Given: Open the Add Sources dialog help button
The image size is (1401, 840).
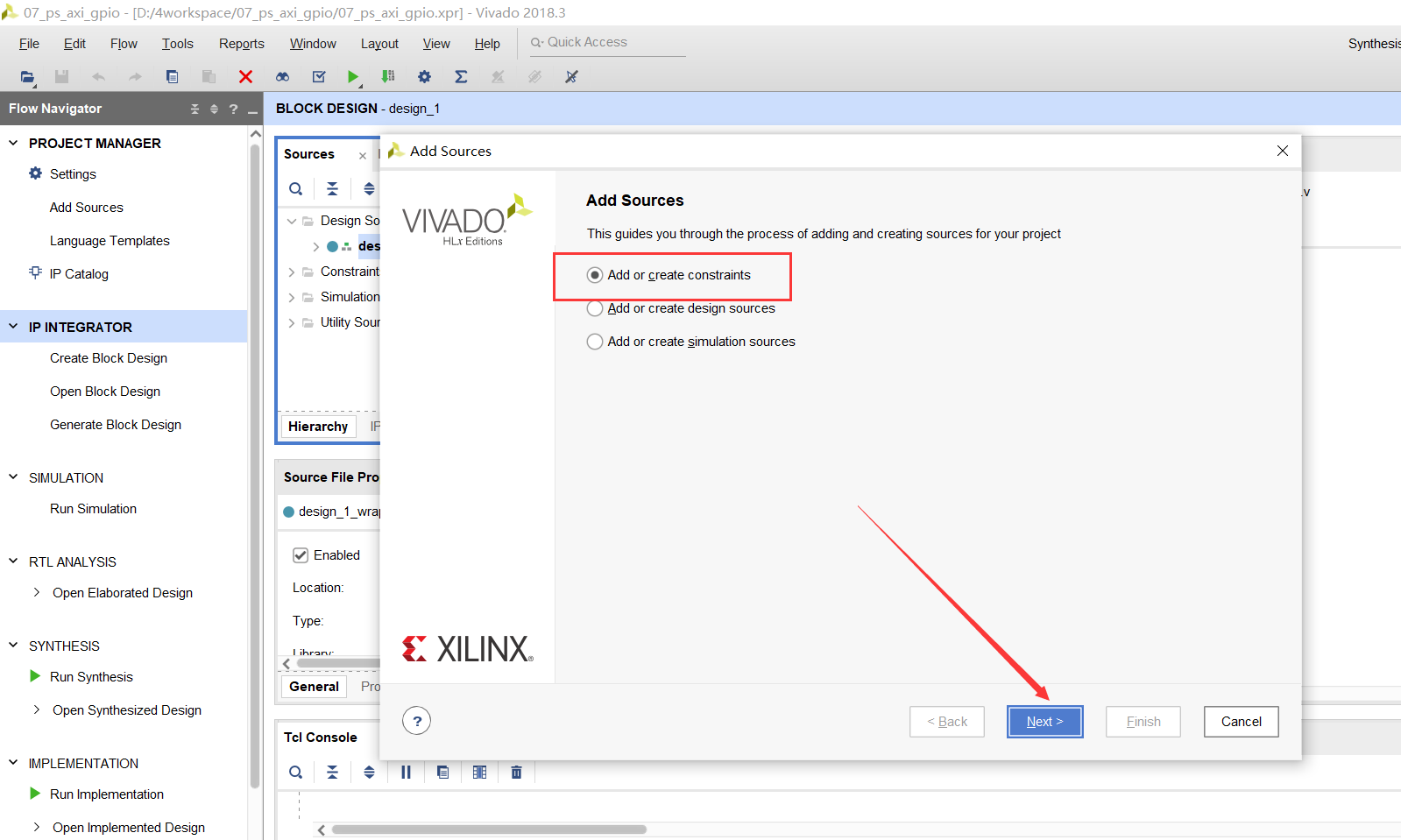Looking at the screenshot, I should (x=416, y=721).
